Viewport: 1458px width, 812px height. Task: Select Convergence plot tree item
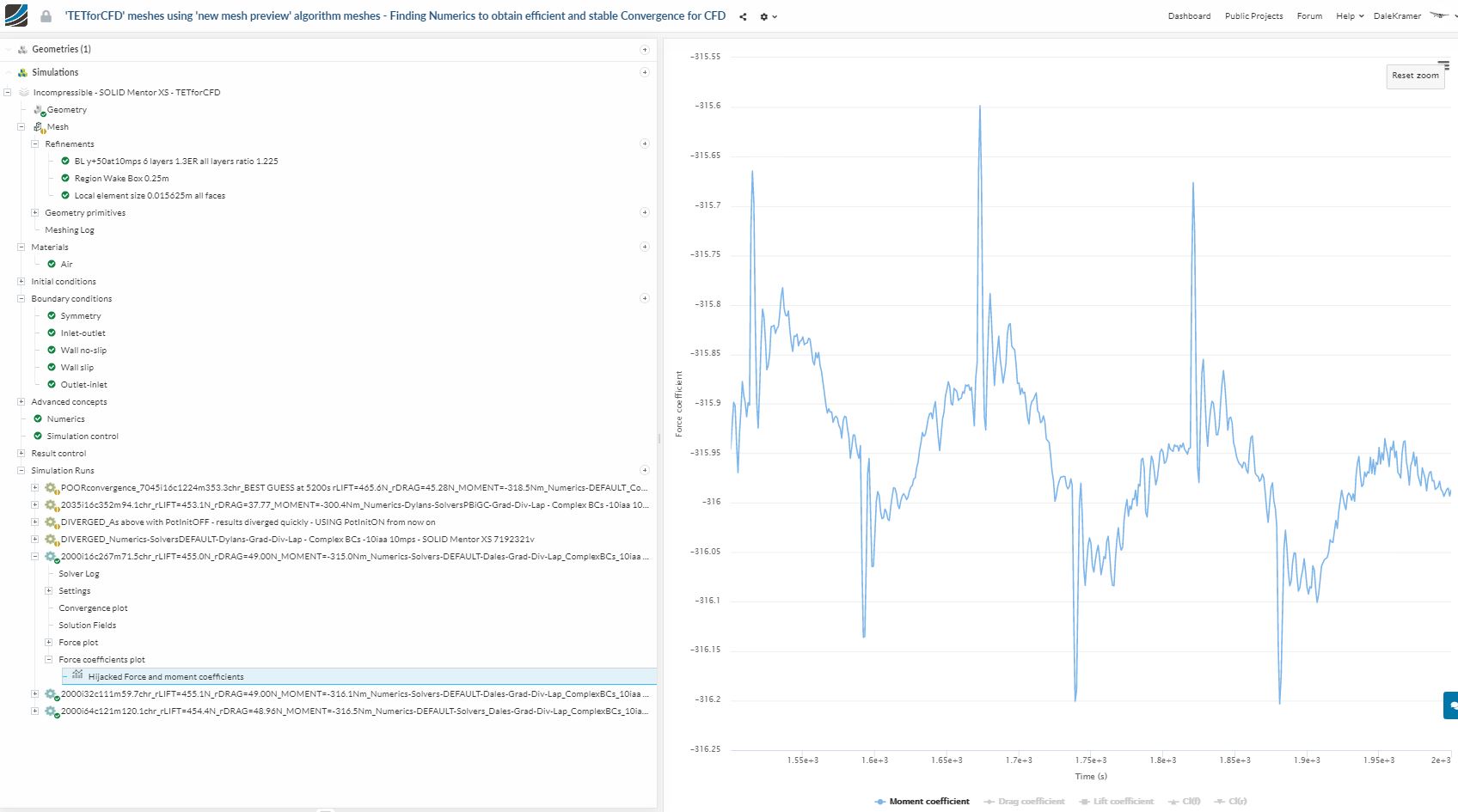click(93, 608)
